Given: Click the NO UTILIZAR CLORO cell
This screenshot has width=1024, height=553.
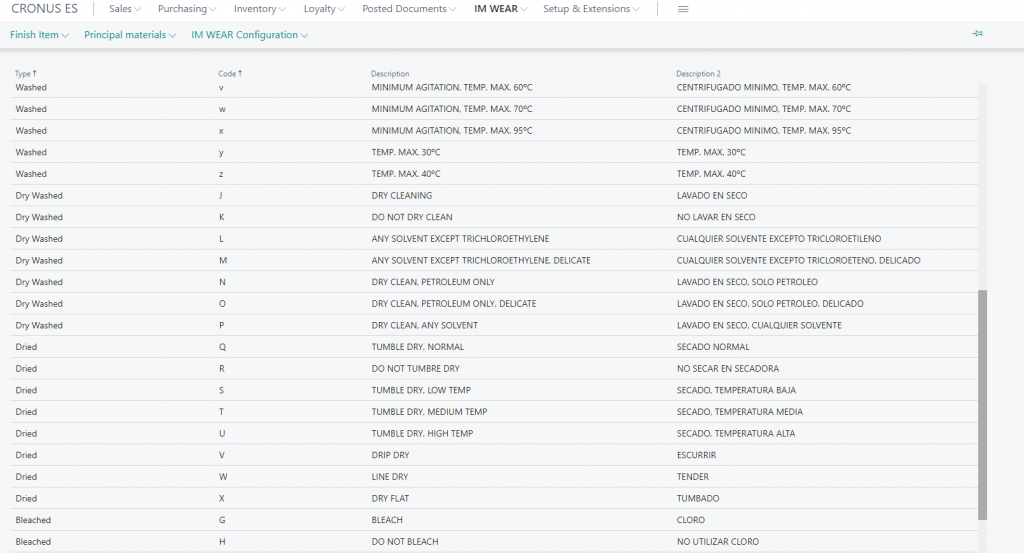Looking at the screenshot, I should pyautogui.click(x=718, y=541).
